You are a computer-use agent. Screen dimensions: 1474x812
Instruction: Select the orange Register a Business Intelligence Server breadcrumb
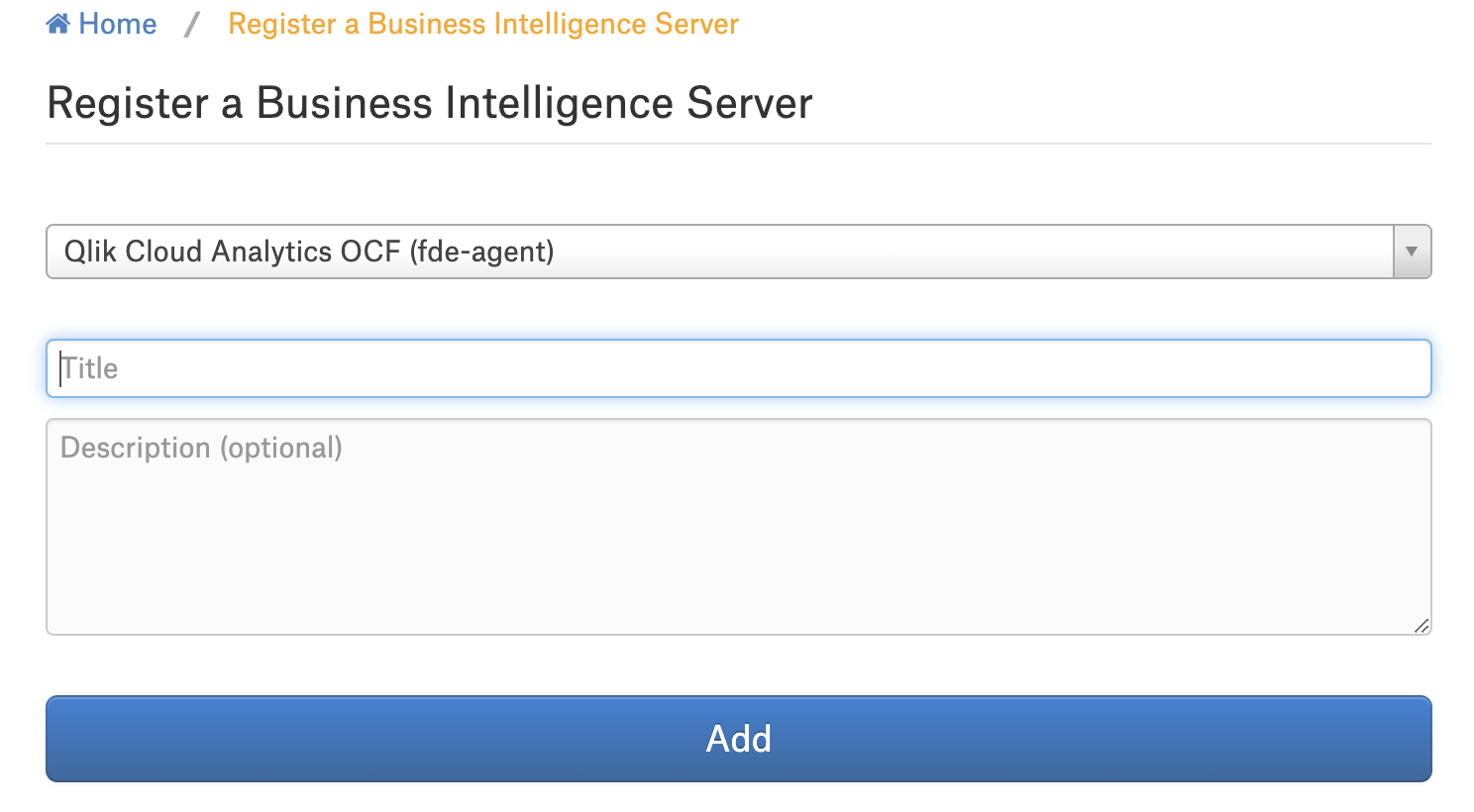tap(483, 24)
